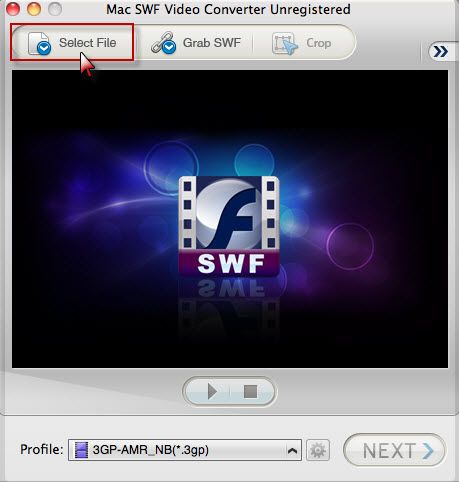Click the window title text
The image size is (459, 482).
228,9
